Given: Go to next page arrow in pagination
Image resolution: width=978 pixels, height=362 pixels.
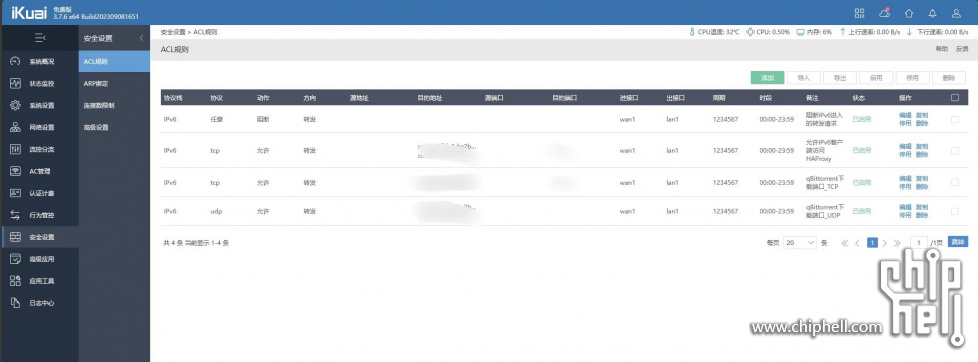Looking at the screenshot, I should (884, 243).
